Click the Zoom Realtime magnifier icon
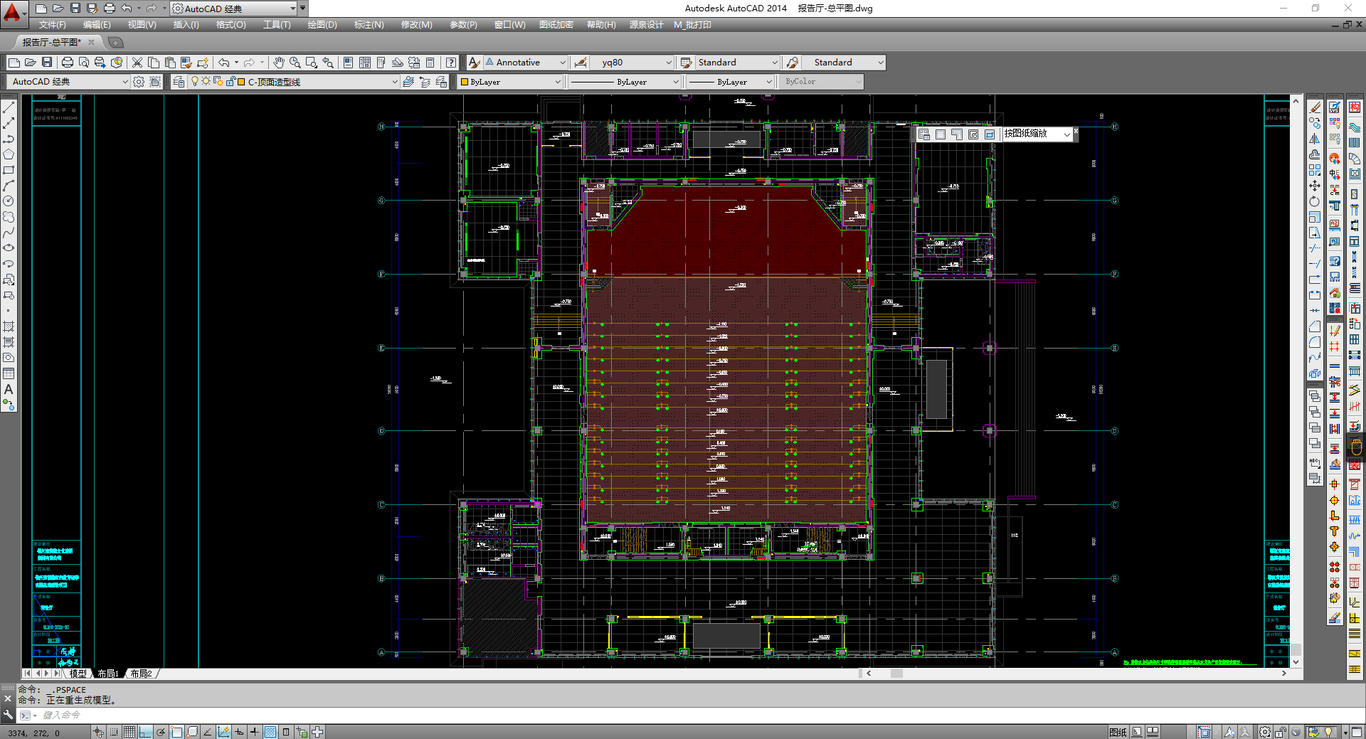Screen dimensions: 1366x739 (295, 62)
